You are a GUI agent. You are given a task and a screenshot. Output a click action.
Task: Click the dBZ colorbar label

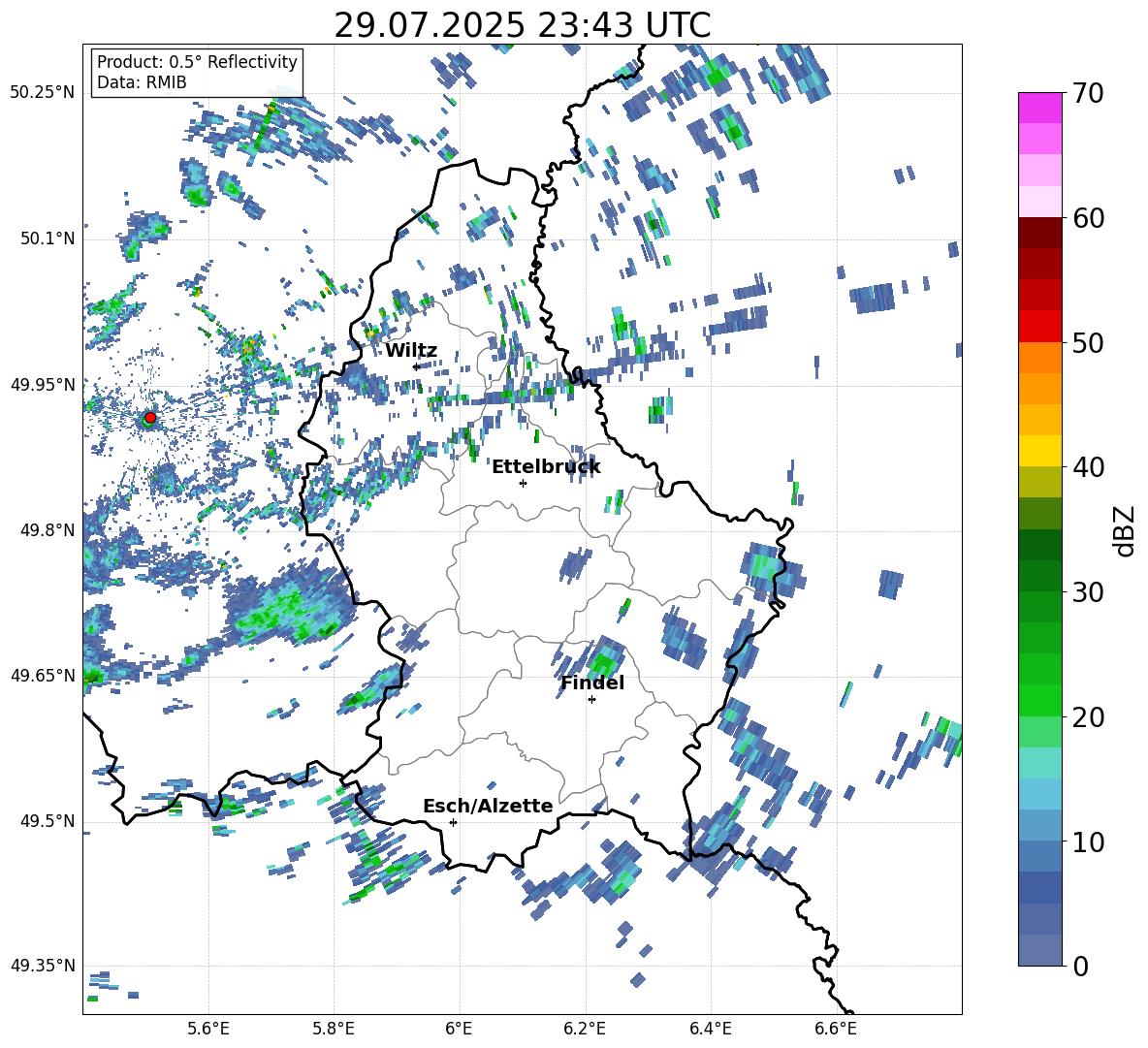1125,530
